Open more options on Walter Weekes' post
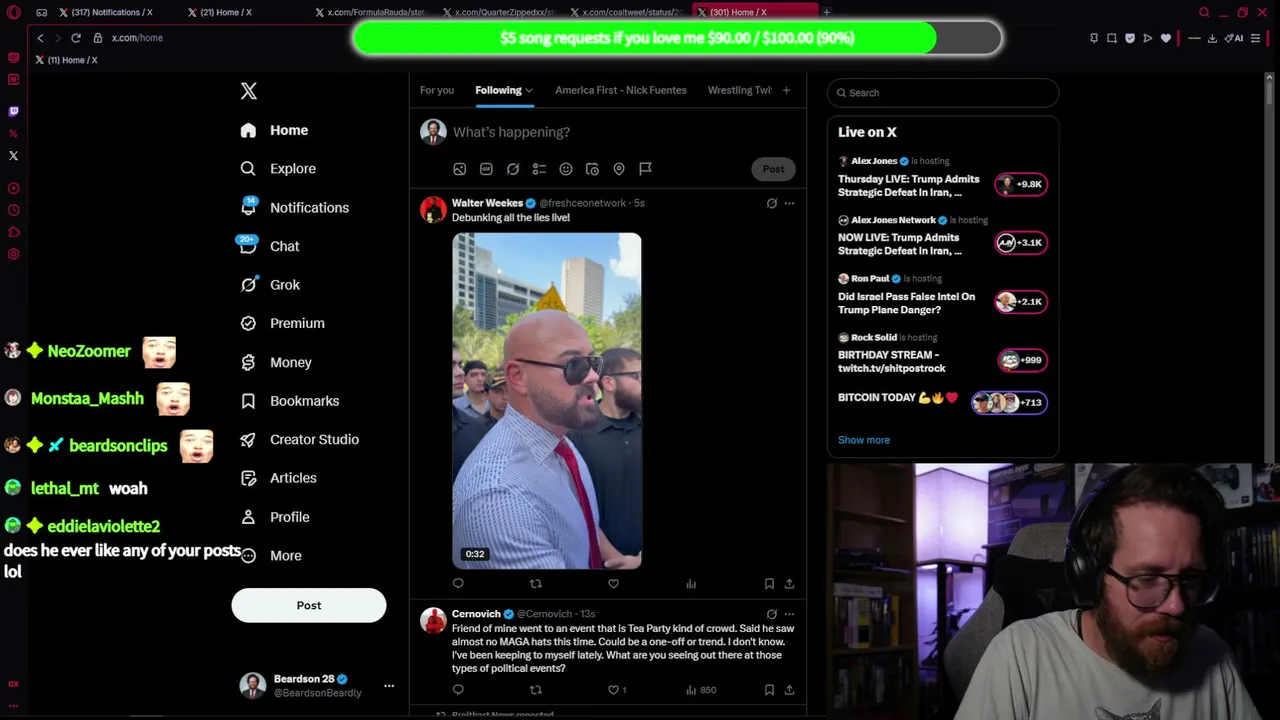 [789, 204]
